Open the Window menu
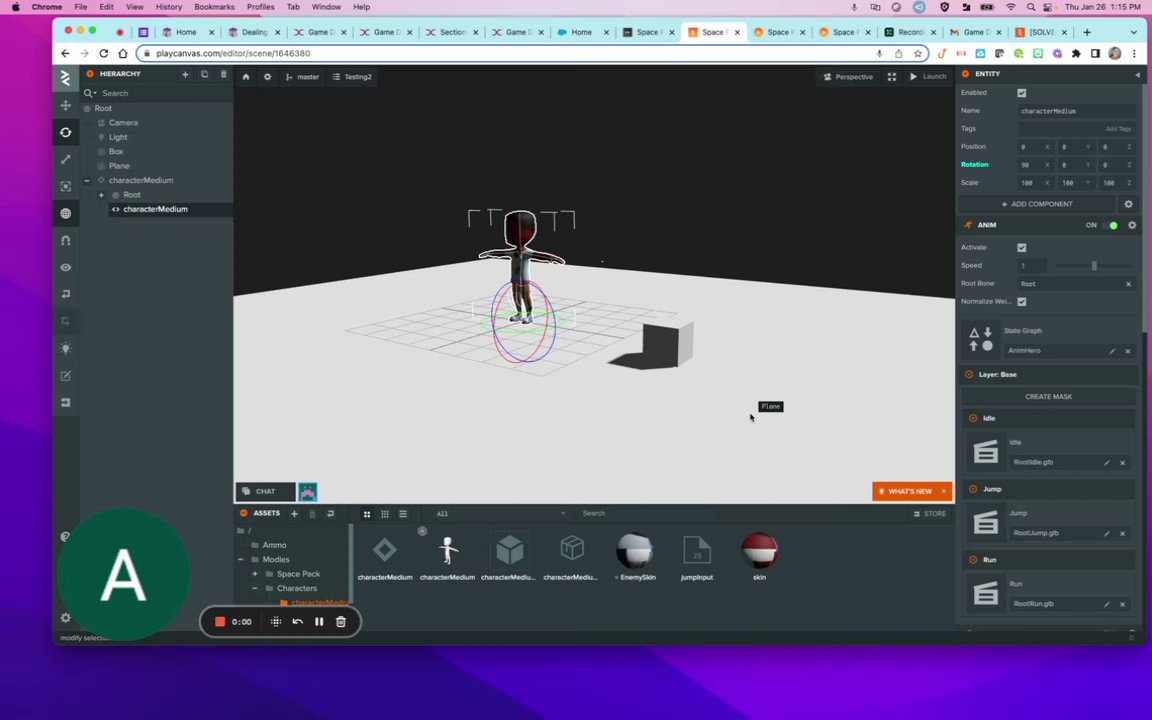The height and width of the screenshot is (720, 1152). pos(326,7)
